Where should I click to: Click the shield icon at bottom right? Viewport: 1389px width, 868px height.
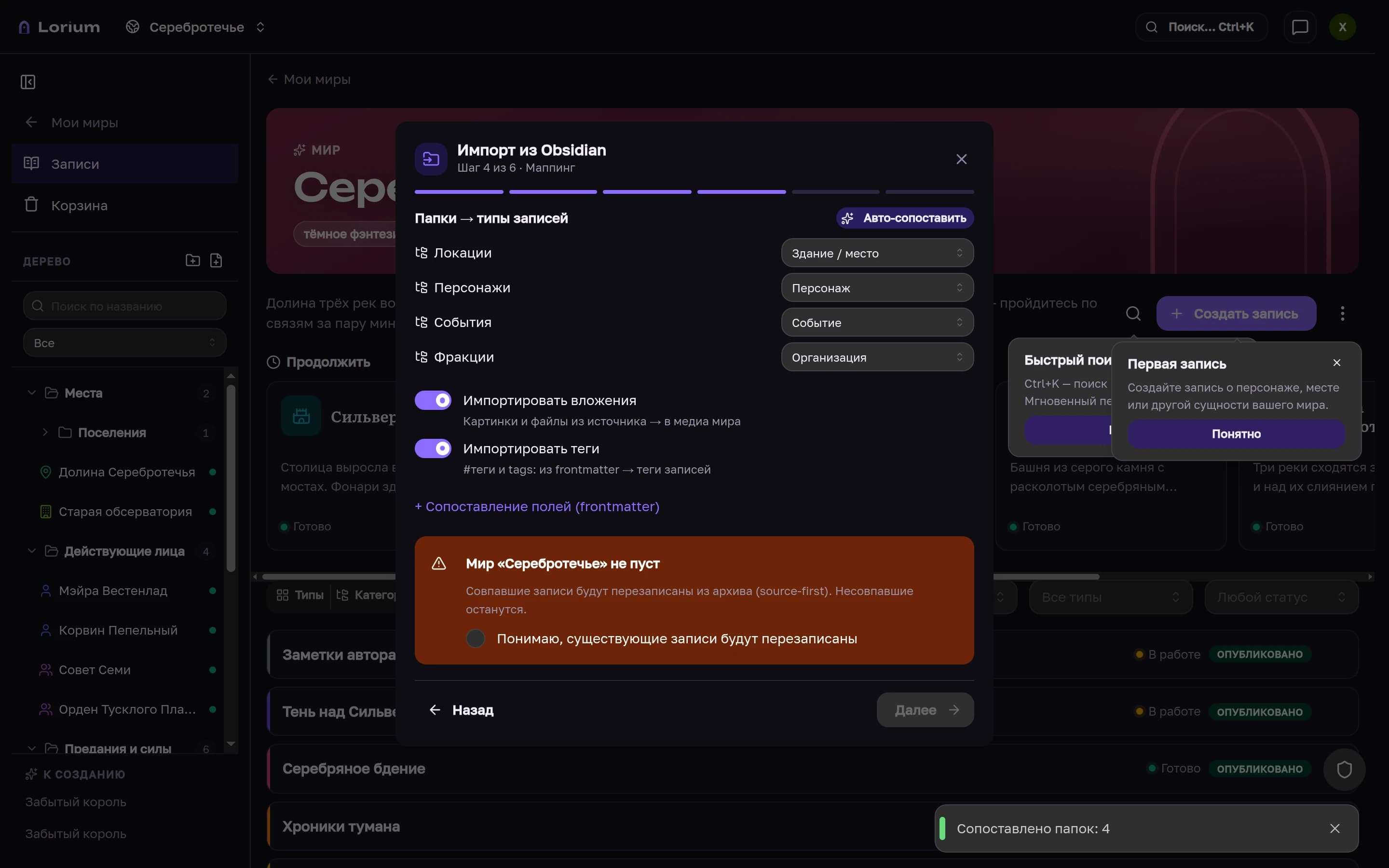pos(1344,769)
